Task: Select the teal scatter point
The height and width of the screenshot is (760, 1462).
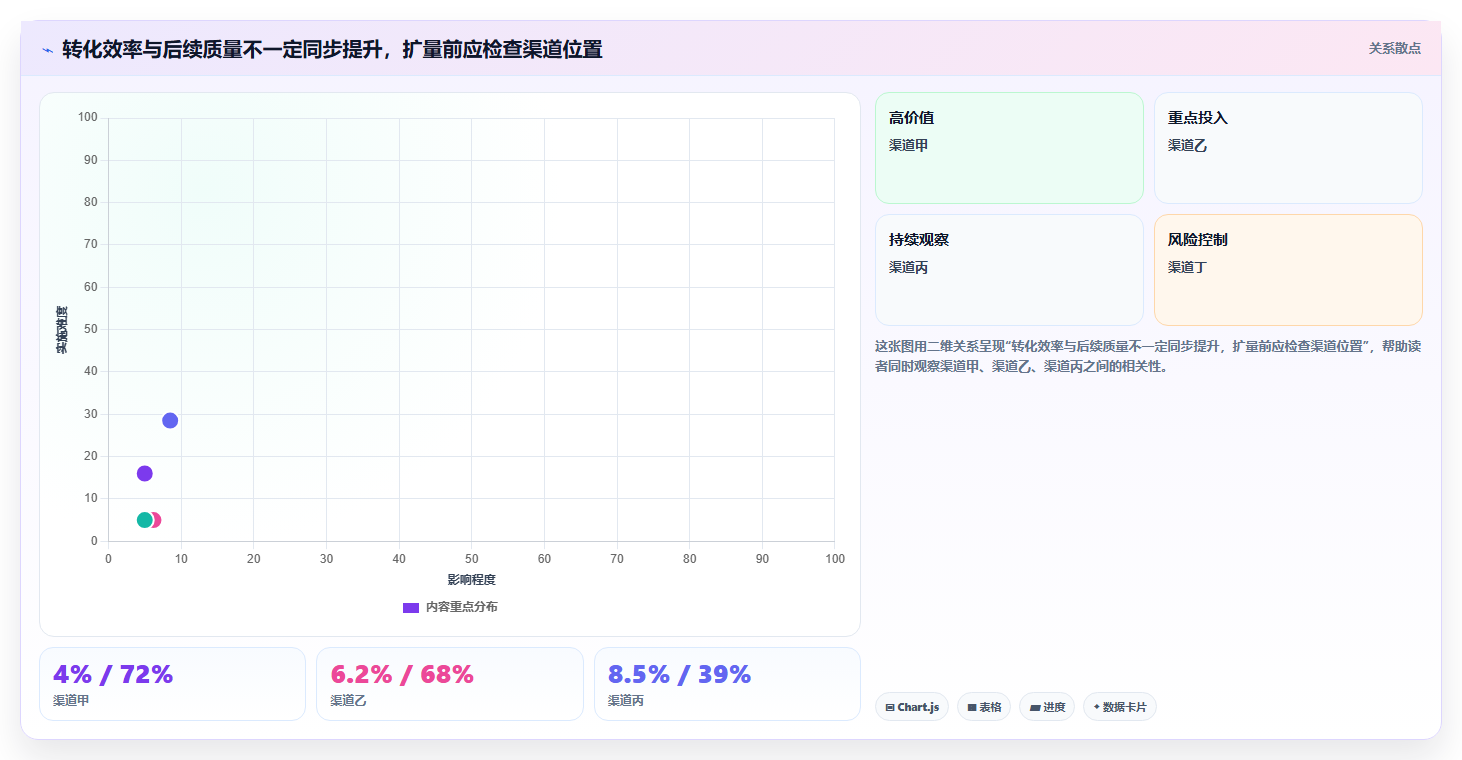Action: coord(144,520)
